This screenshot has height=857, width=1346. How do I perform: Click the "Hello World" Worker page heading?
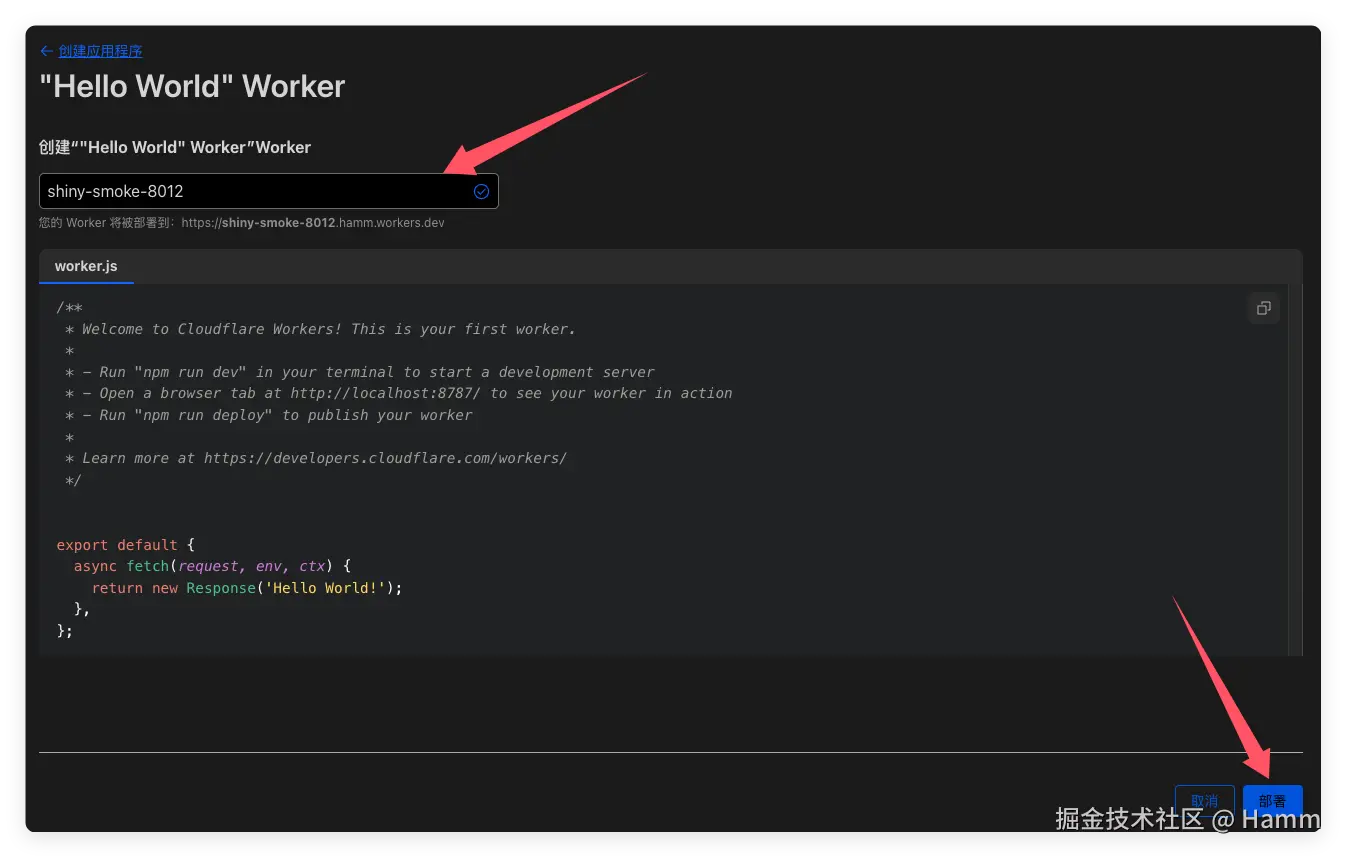192,86
